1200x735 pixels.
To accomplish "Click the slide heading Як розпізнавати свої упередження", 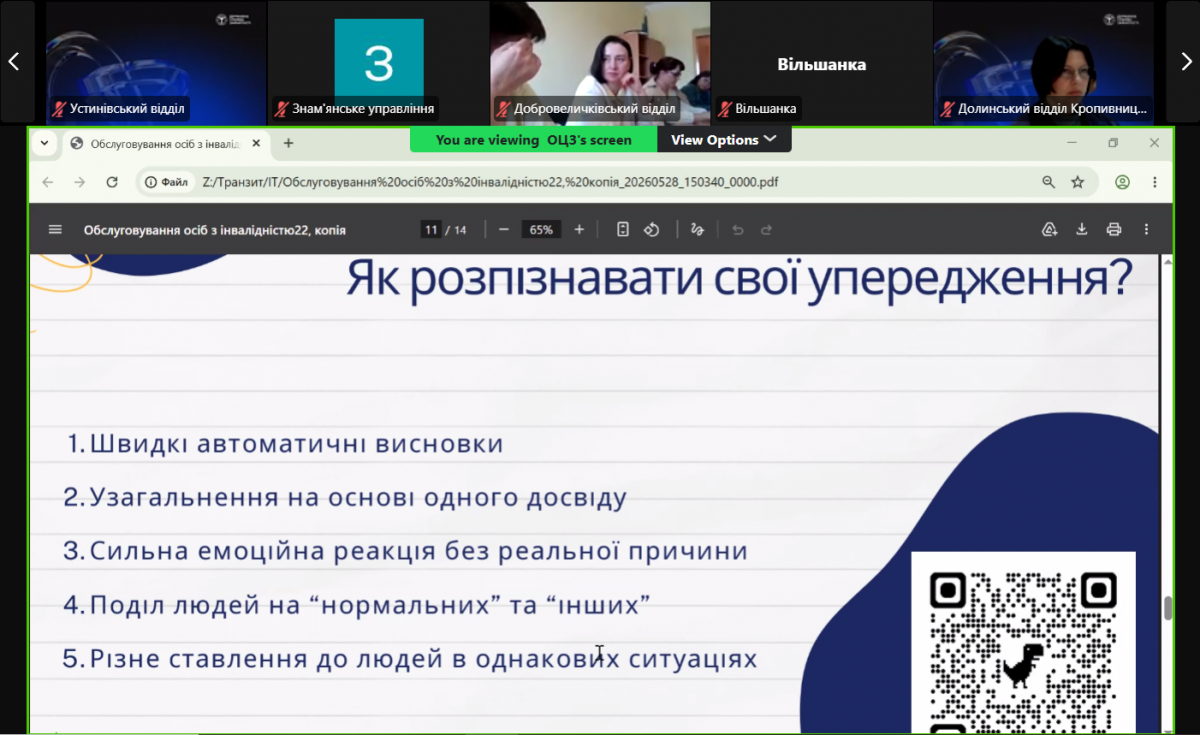I will click(739, 279).
